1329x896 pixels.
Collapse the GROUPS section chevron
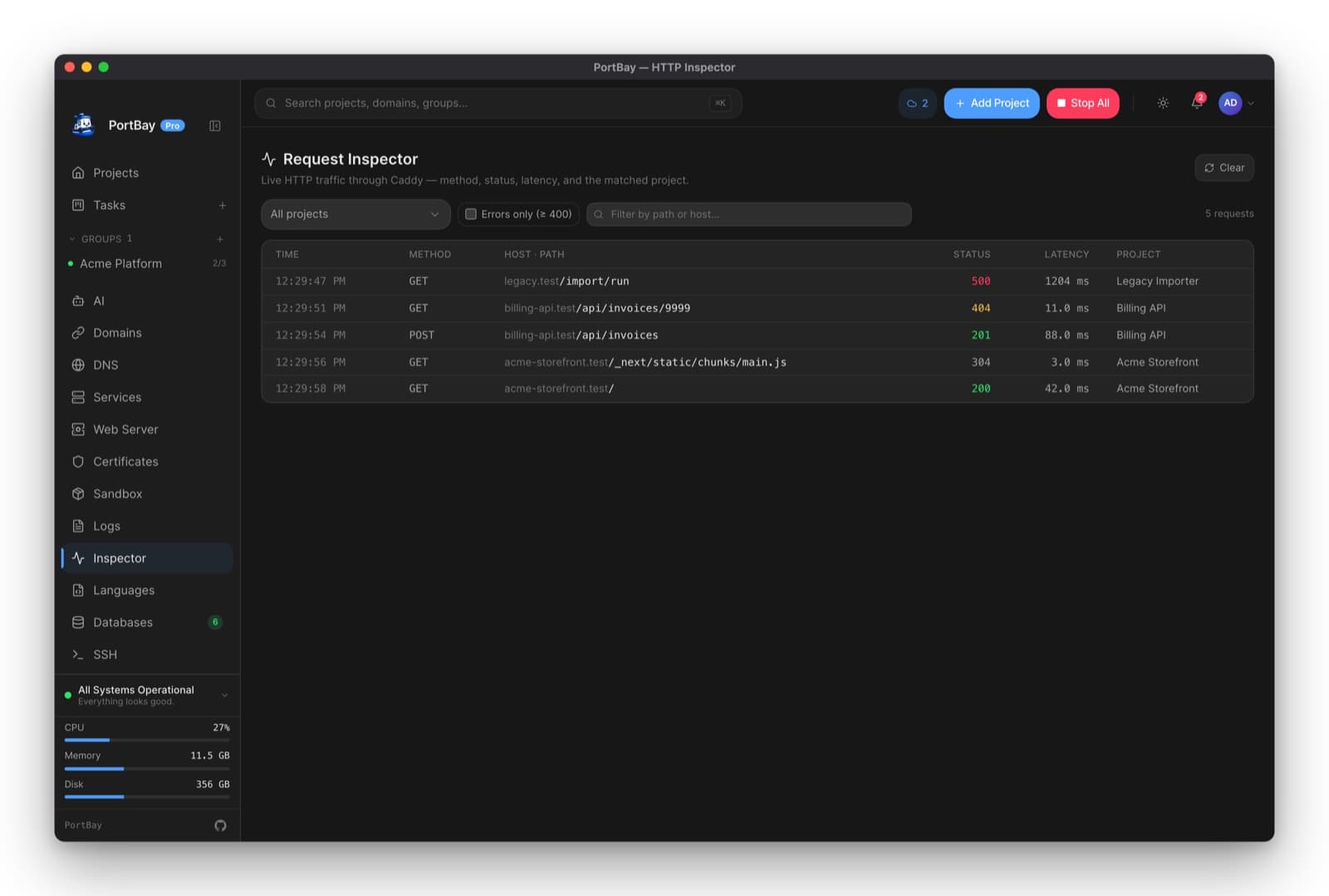(x=71, y=239)
